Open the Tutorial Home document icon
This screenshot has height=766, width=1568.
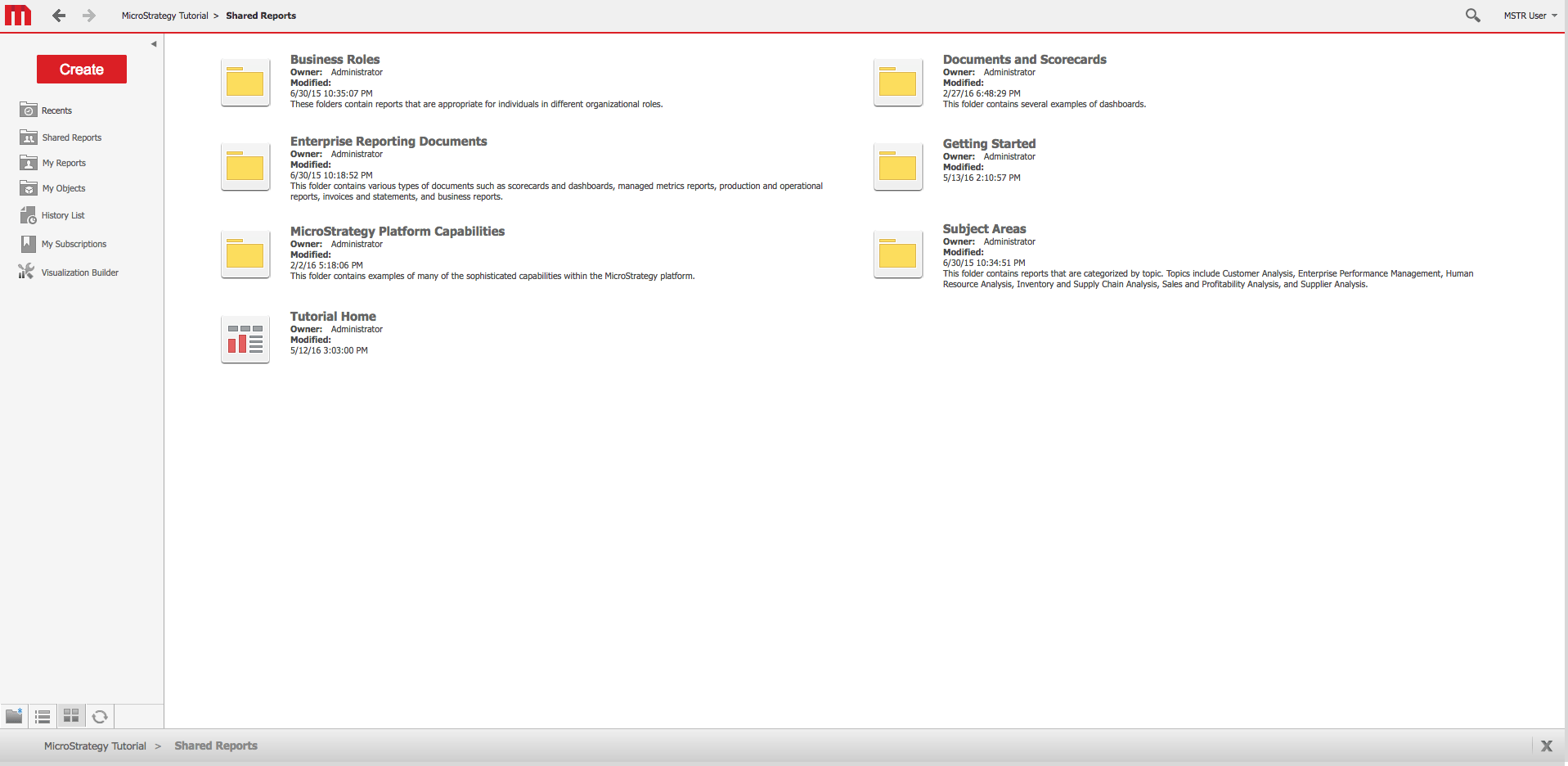point(245,339)
